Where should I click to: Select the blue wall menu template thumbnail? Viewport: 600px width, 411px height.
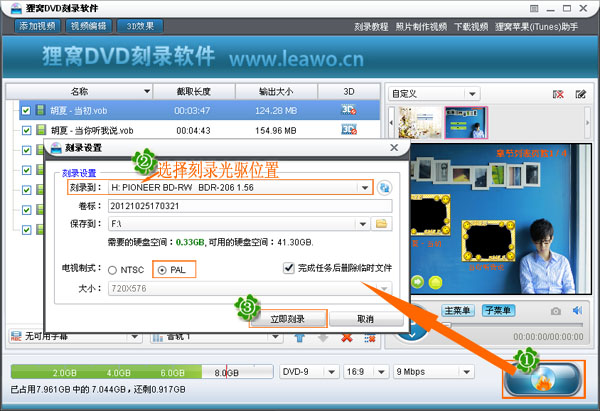[x=466, y=122]
